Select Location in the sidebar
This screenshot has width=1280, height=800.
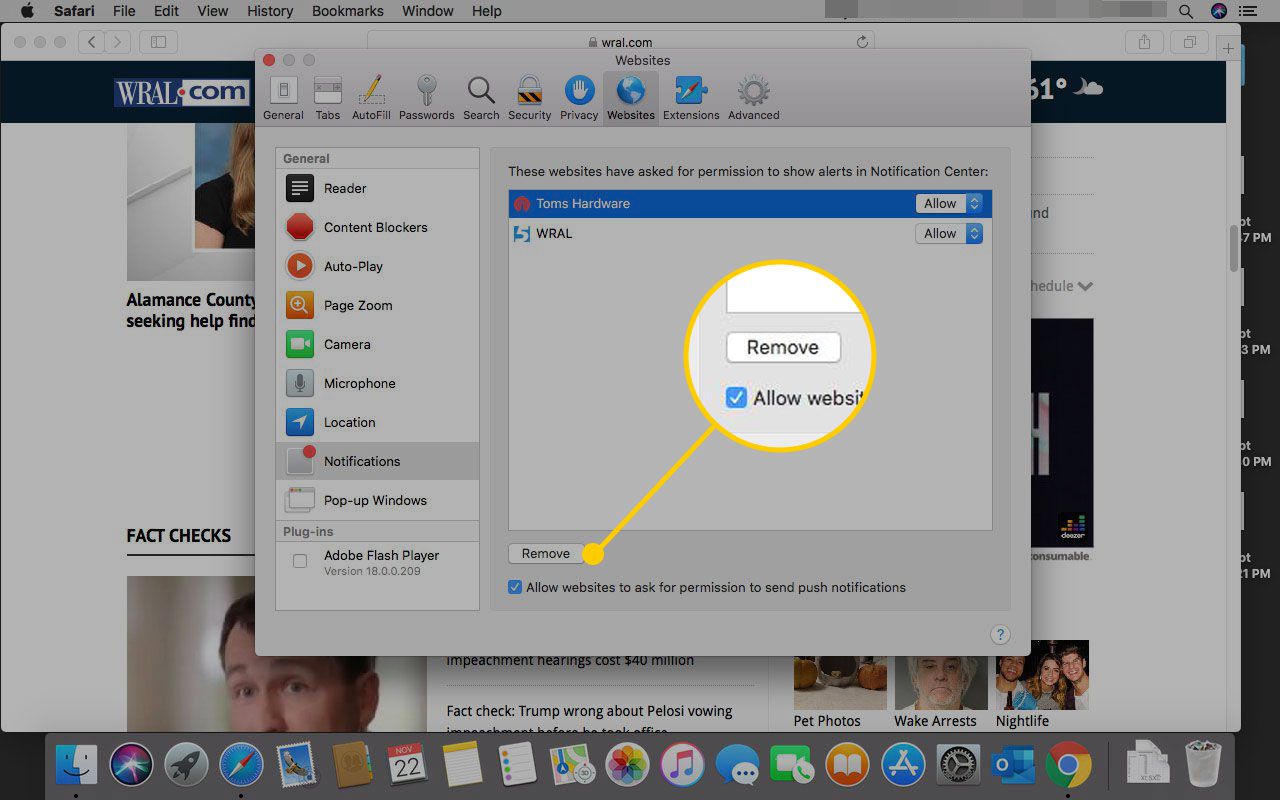(x=377, y=422)
